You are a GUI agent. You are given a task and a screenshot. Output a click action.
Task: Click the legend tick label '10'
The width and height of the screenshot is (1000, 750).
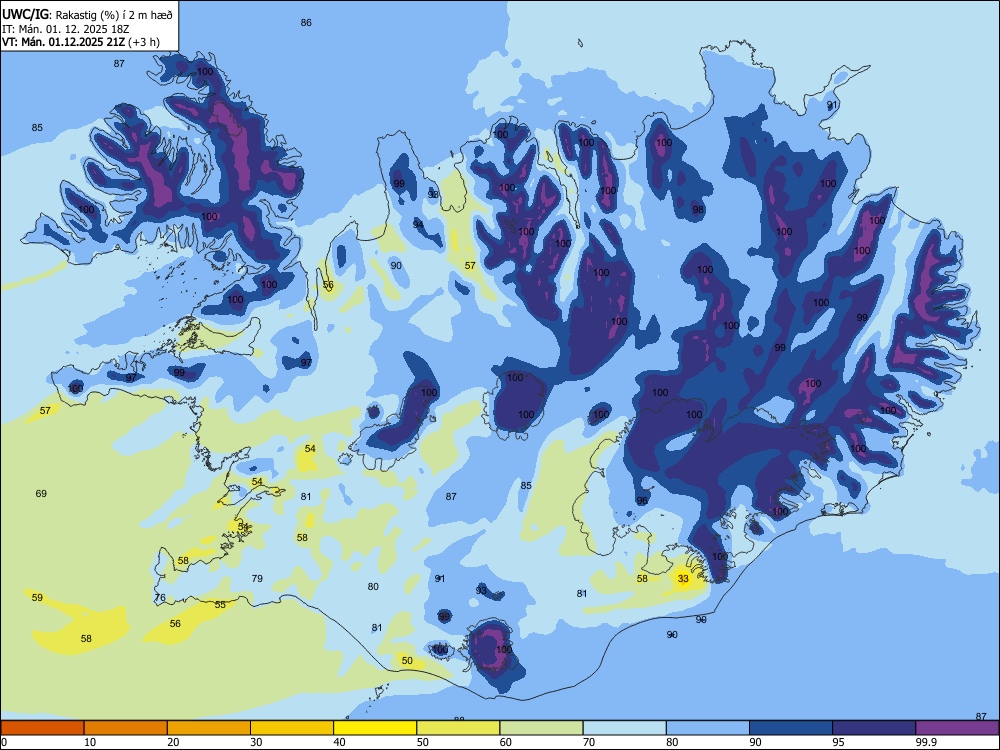90,742
